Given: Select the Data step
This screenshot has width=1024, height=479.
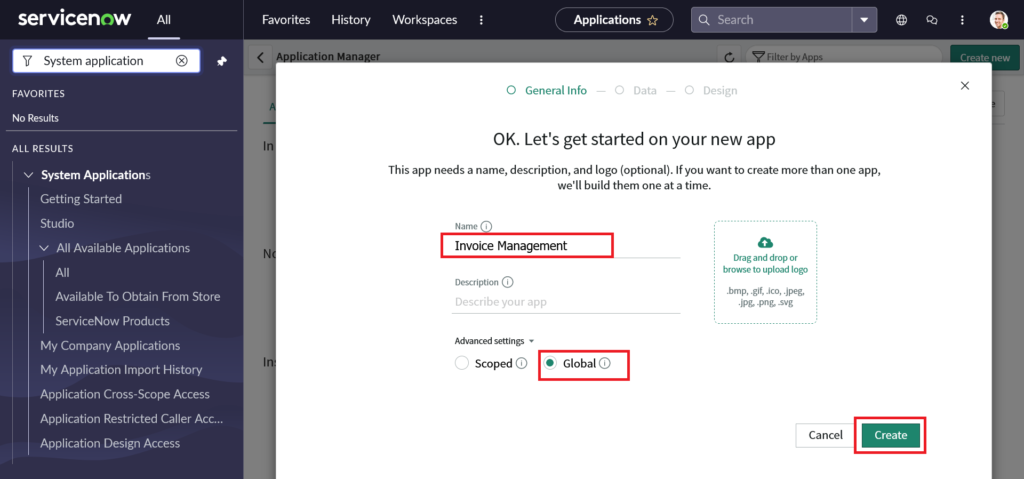Looking at the screenshot, I should (636, 91).
